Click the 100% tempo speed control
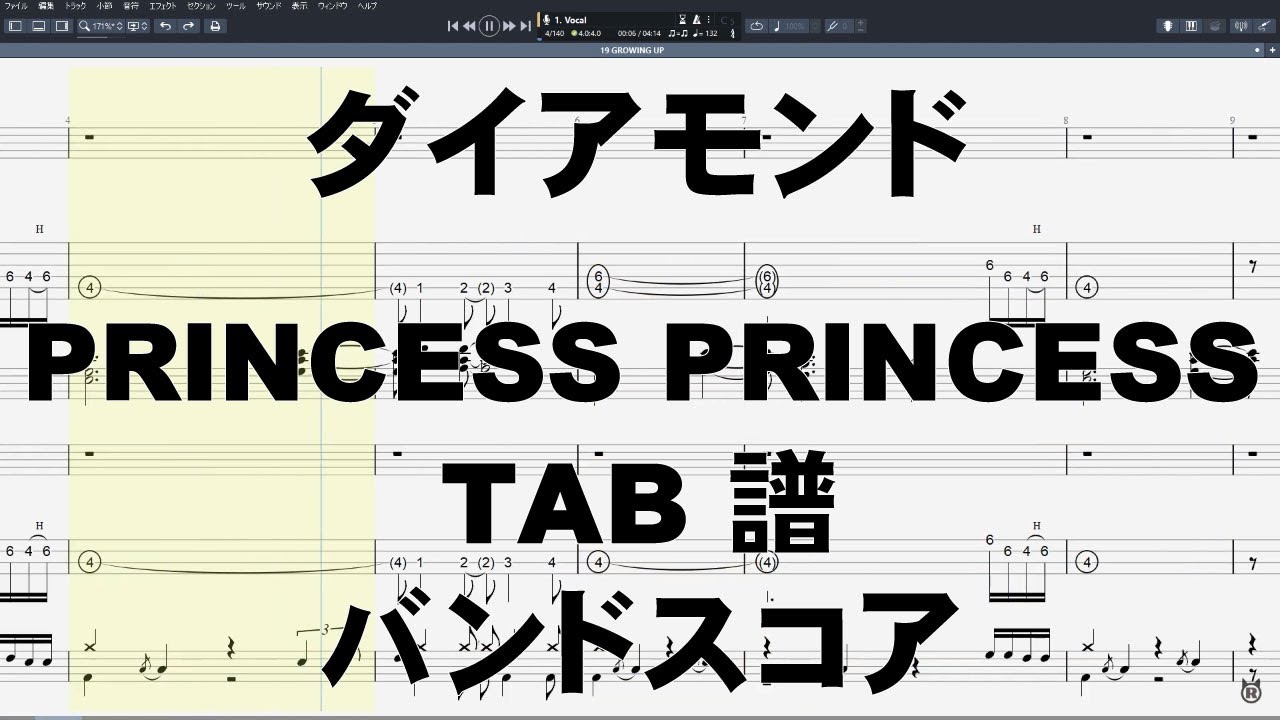The width and height of the screenshot is (1280, 720). click(793, 25)
